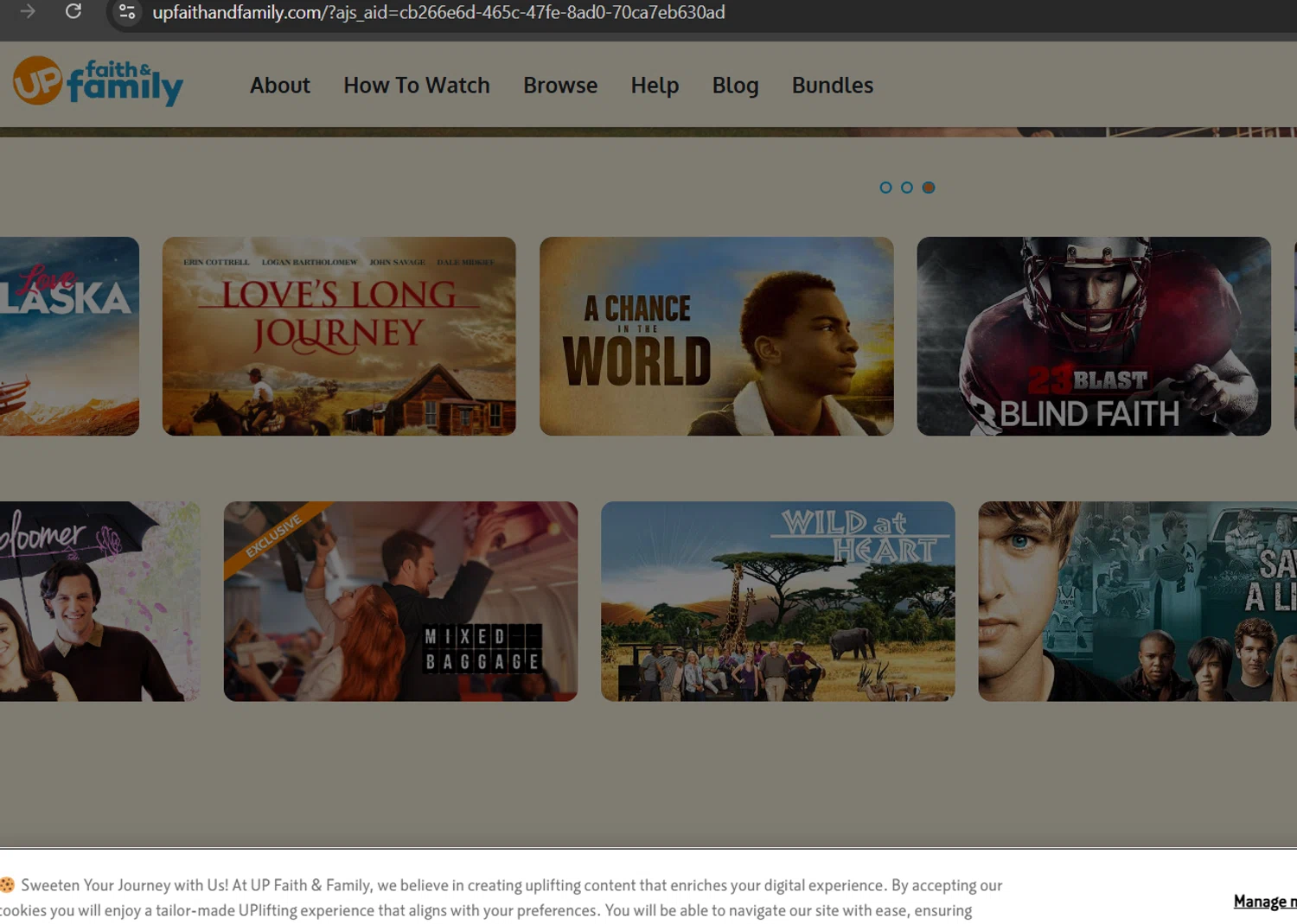This screenshot has width=1297, height=924.
Task: Open the Blog menu item
Action: (735, 86)
